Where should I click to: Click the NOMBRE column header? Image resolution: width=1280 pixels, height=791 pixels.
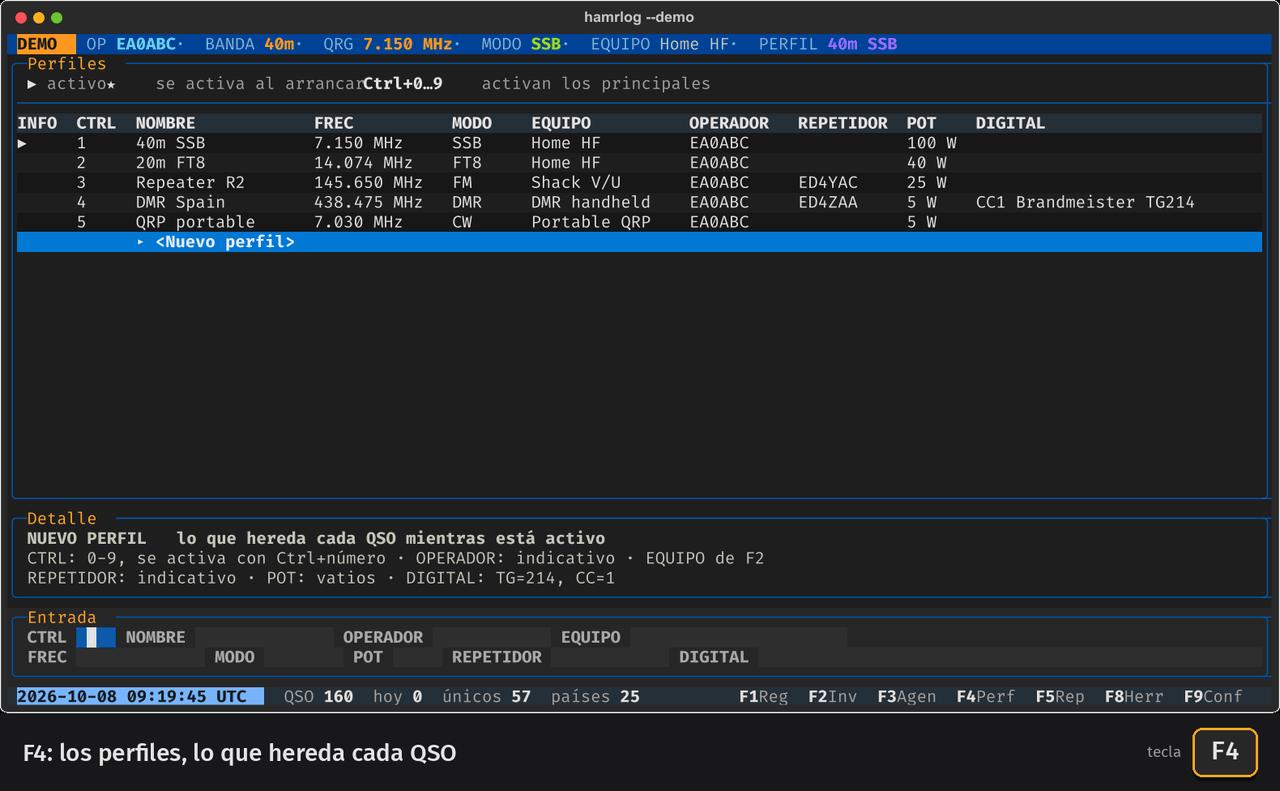point(166,123)
